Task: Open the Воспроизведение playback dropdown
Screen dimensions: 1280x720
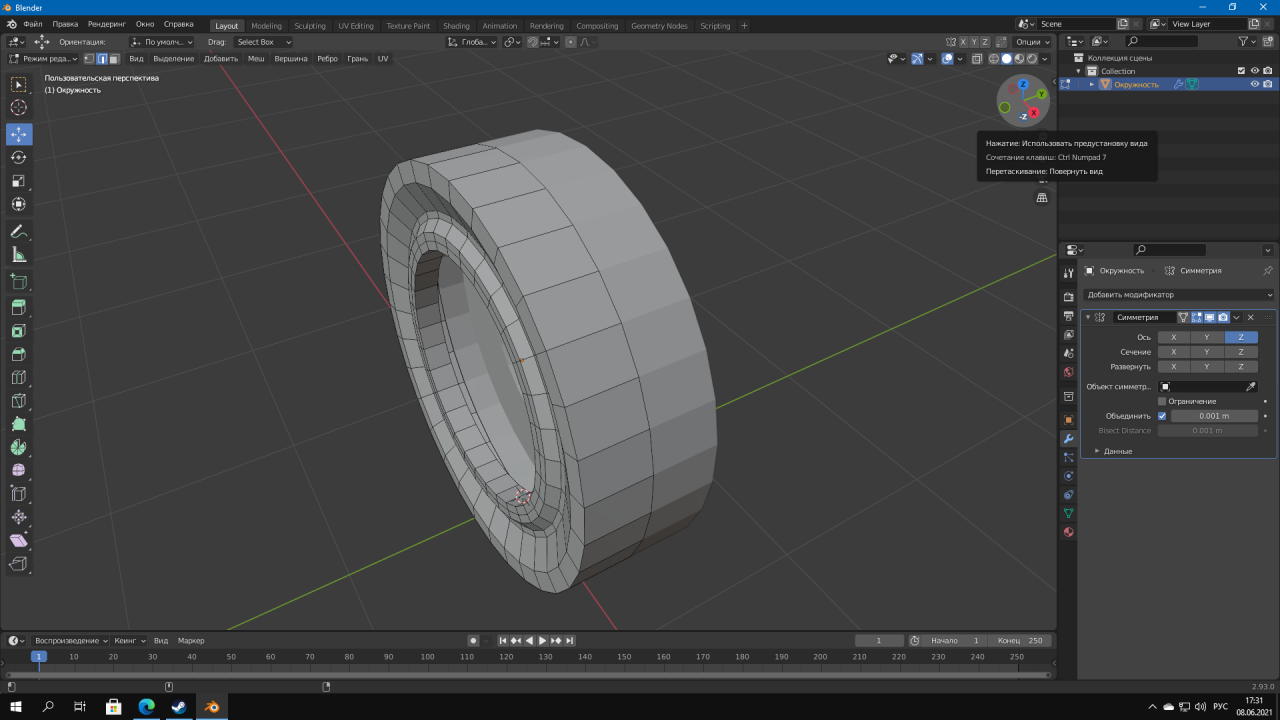Action: [x=70, y=640]
